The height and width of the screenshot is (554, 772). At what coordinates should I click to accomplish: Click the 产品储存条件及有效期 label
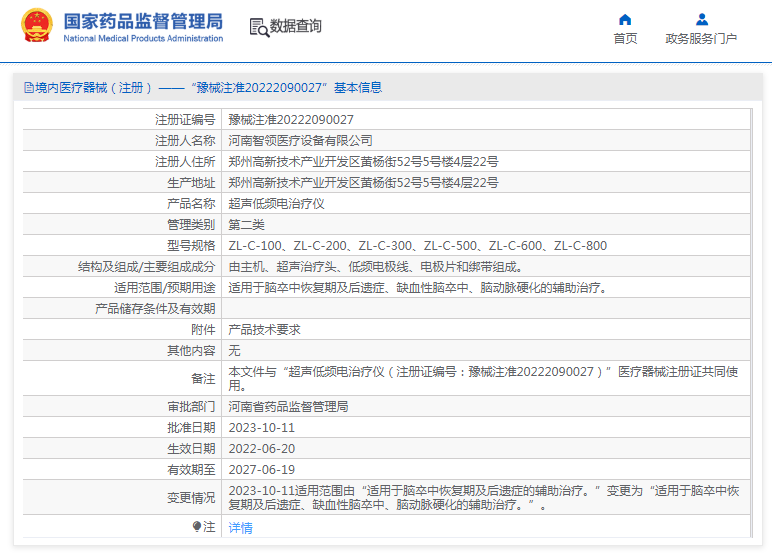tap(155, 309)
